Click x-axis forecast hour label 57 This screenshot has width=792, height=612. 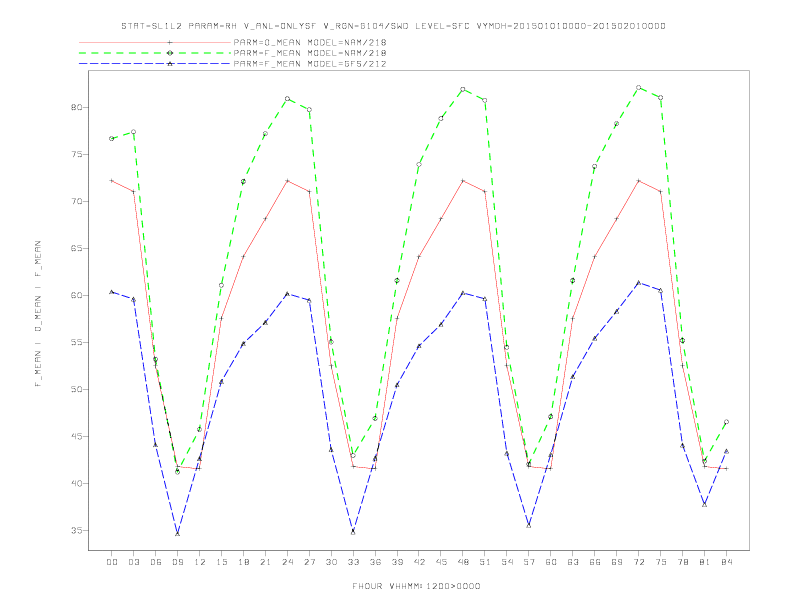(x=529, y=562)
